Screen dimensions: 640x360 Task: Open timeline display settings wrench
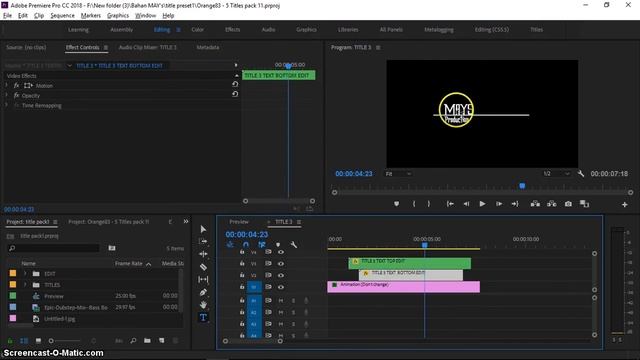click(x=293, y=244)
